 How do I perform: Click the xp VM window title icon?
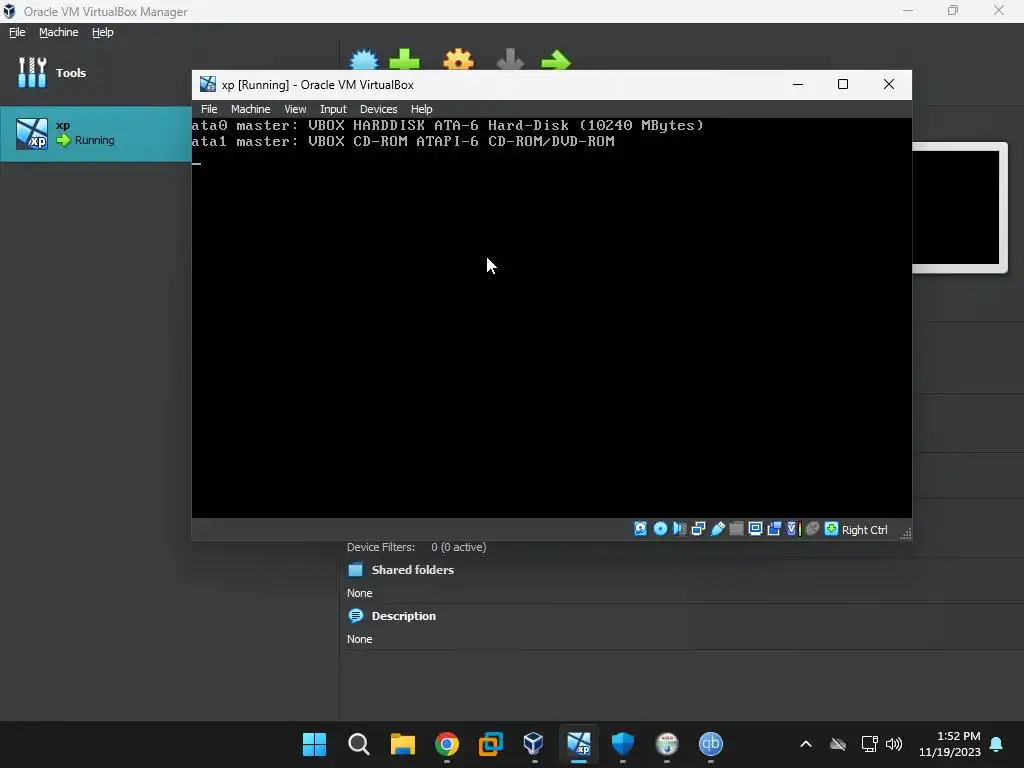click(208, 84)
